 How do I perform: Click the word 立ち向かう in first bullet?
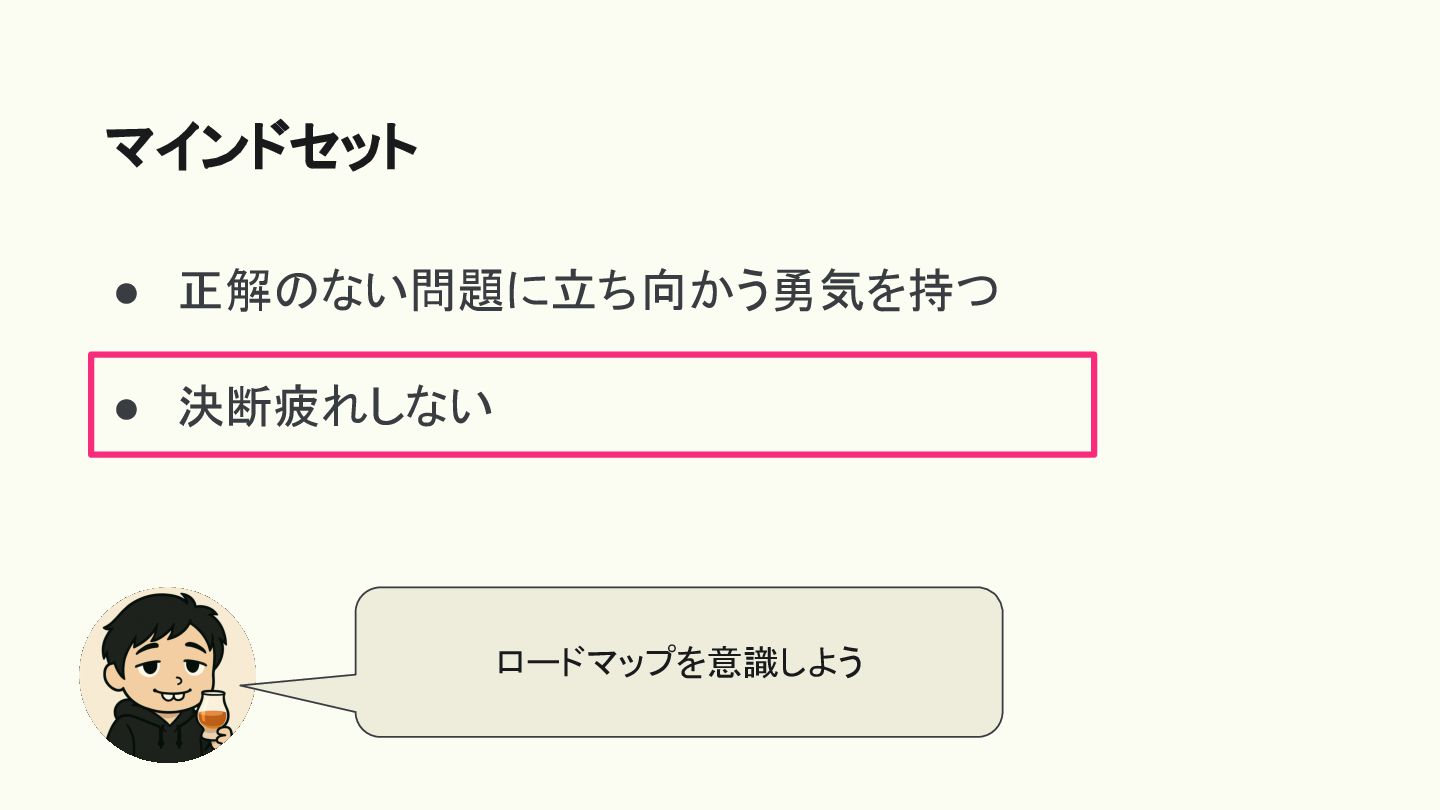coord(657,293)
